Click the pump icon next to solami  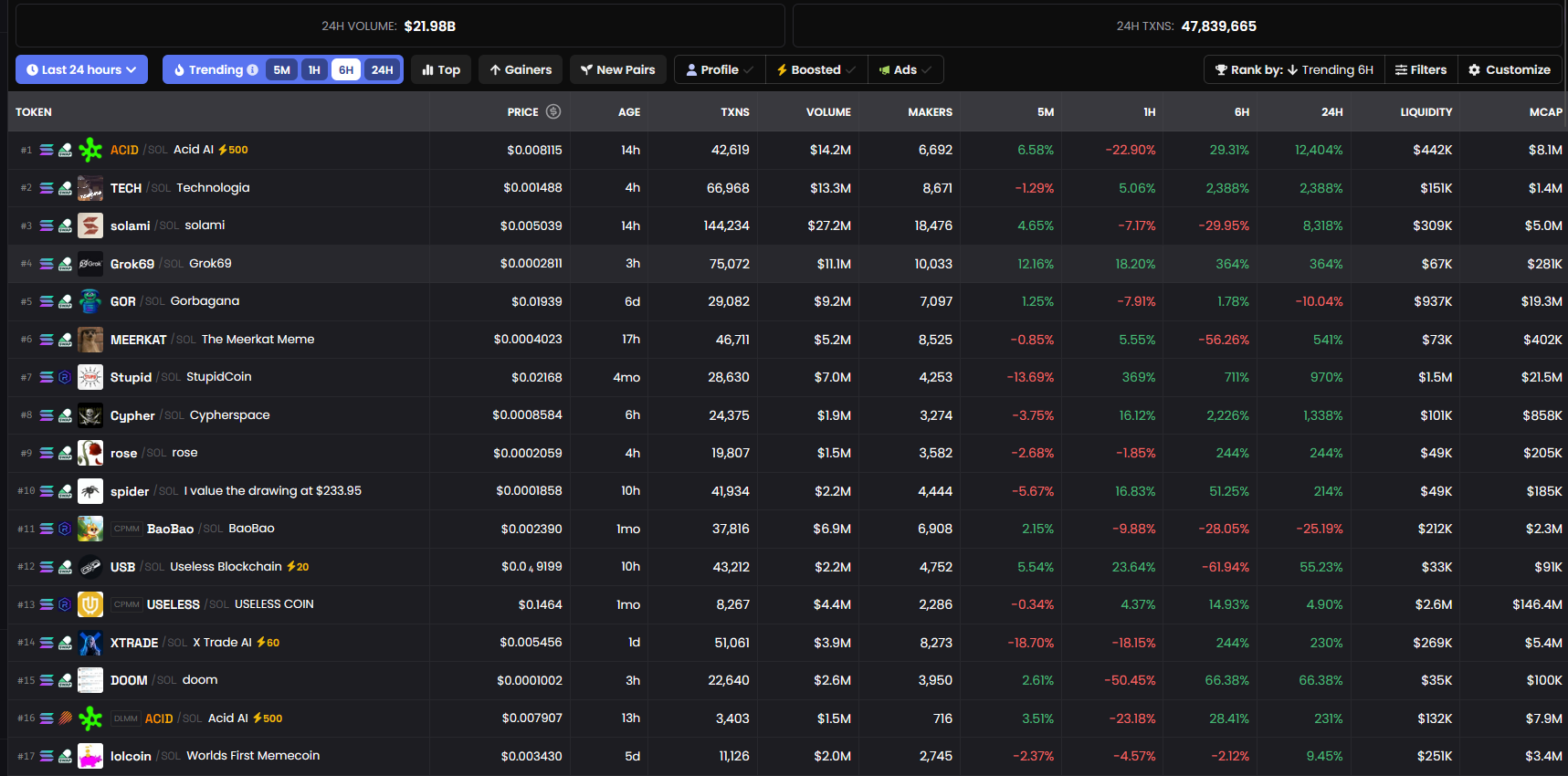pos(65,225)
